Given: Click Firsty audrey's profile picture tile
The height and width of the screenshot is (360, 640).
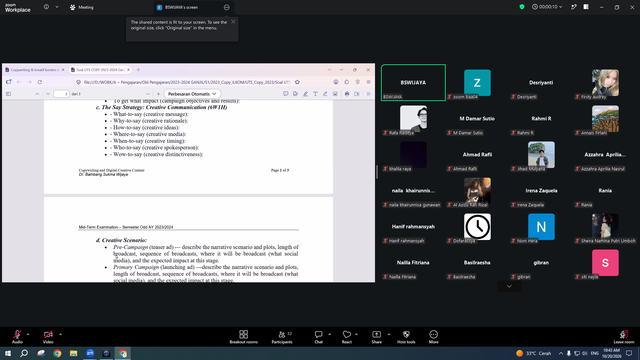Looking at the screenshot, I should tap(605, 82).
